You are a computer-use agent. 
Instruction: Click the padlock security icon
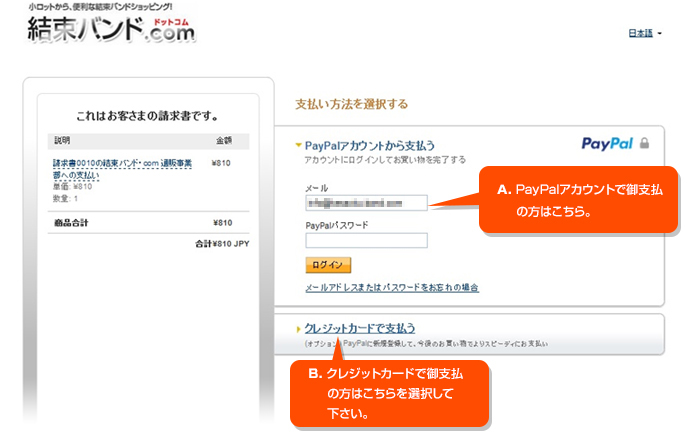644,143
